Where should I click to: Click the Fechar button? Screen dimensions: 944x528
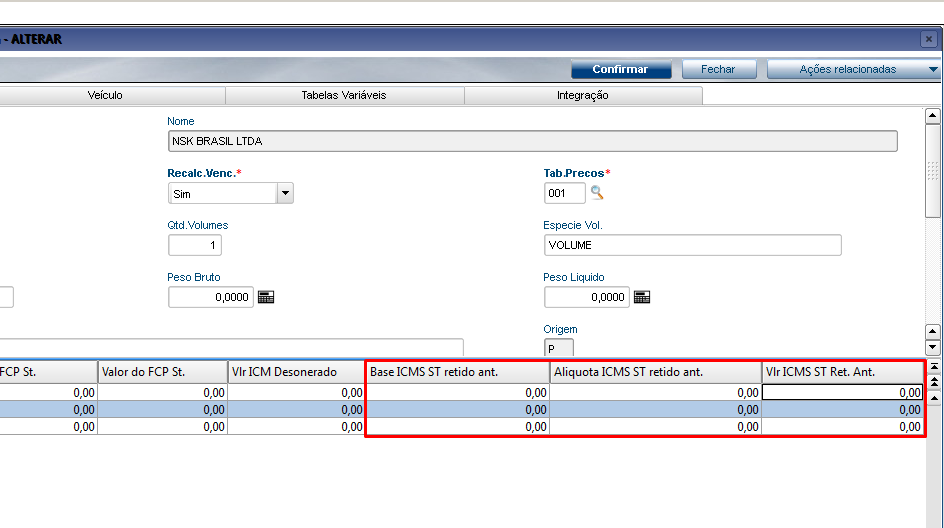click(x=719, y=69)
